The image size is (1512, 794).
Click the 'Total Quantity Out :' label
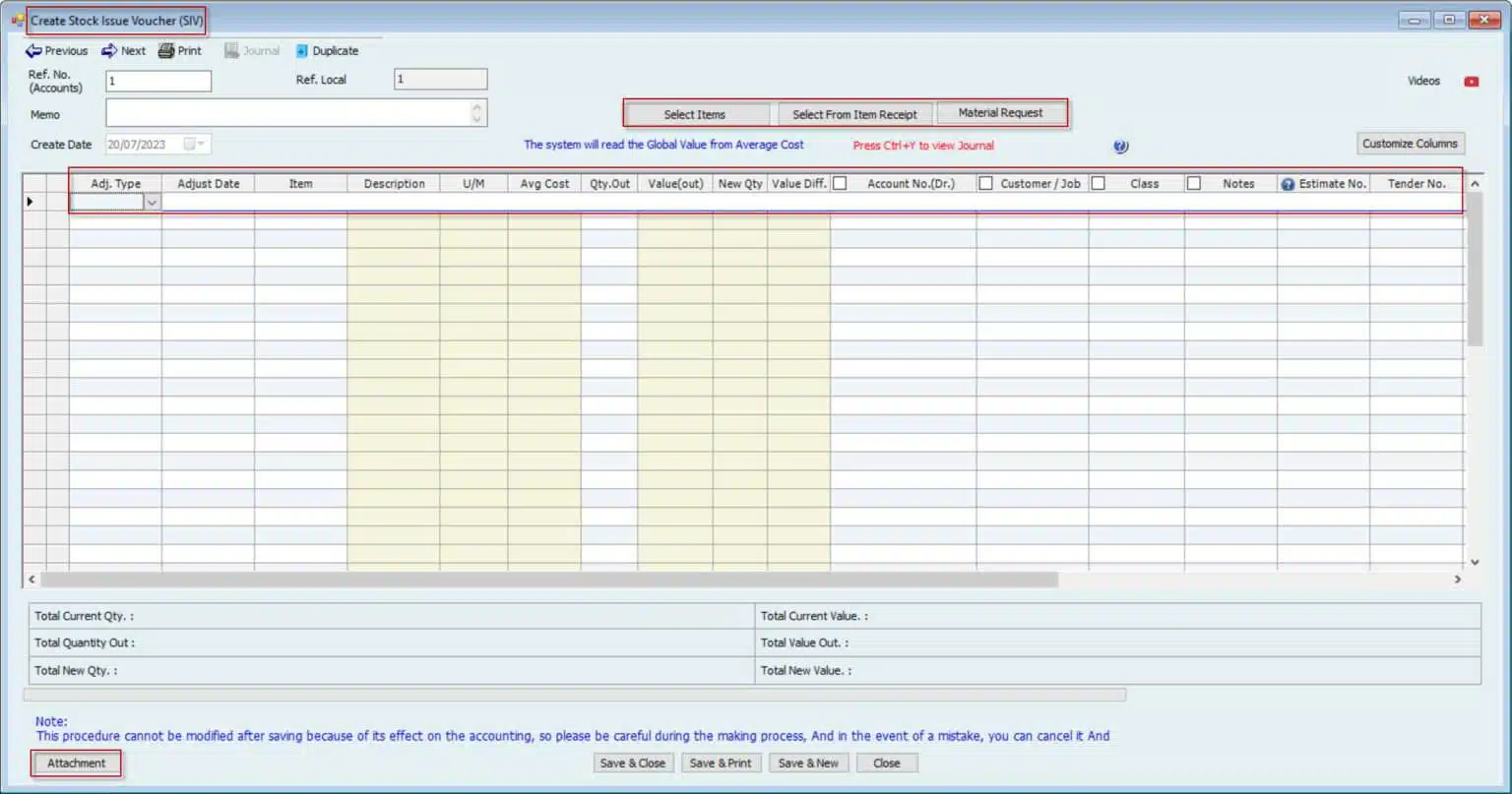click(x=85, y=642)
